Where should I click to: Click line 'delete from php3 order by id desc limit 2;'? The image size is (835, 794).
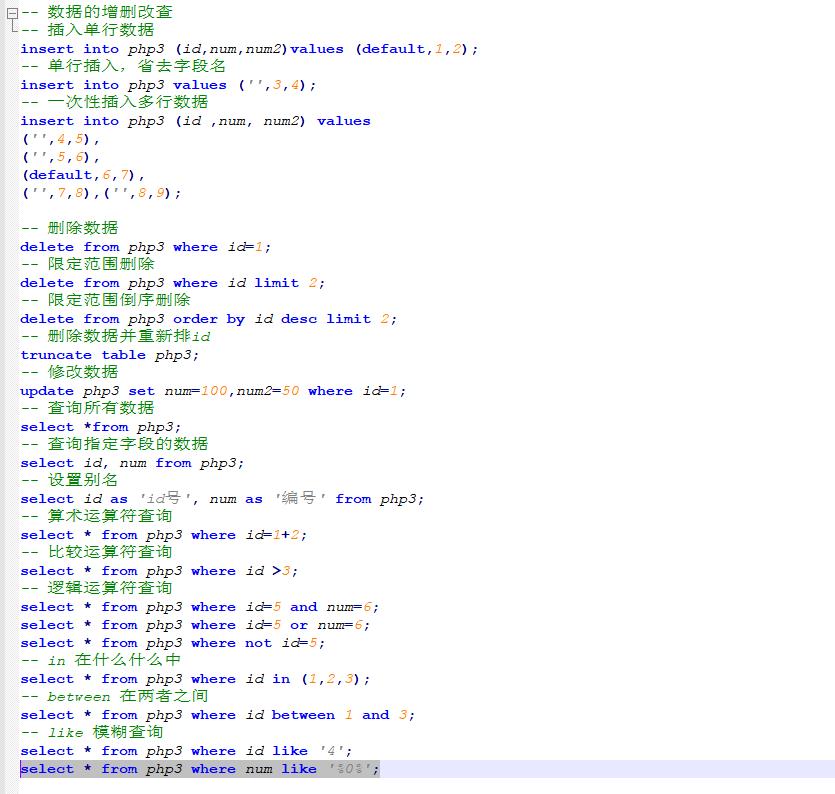[209, 319]
